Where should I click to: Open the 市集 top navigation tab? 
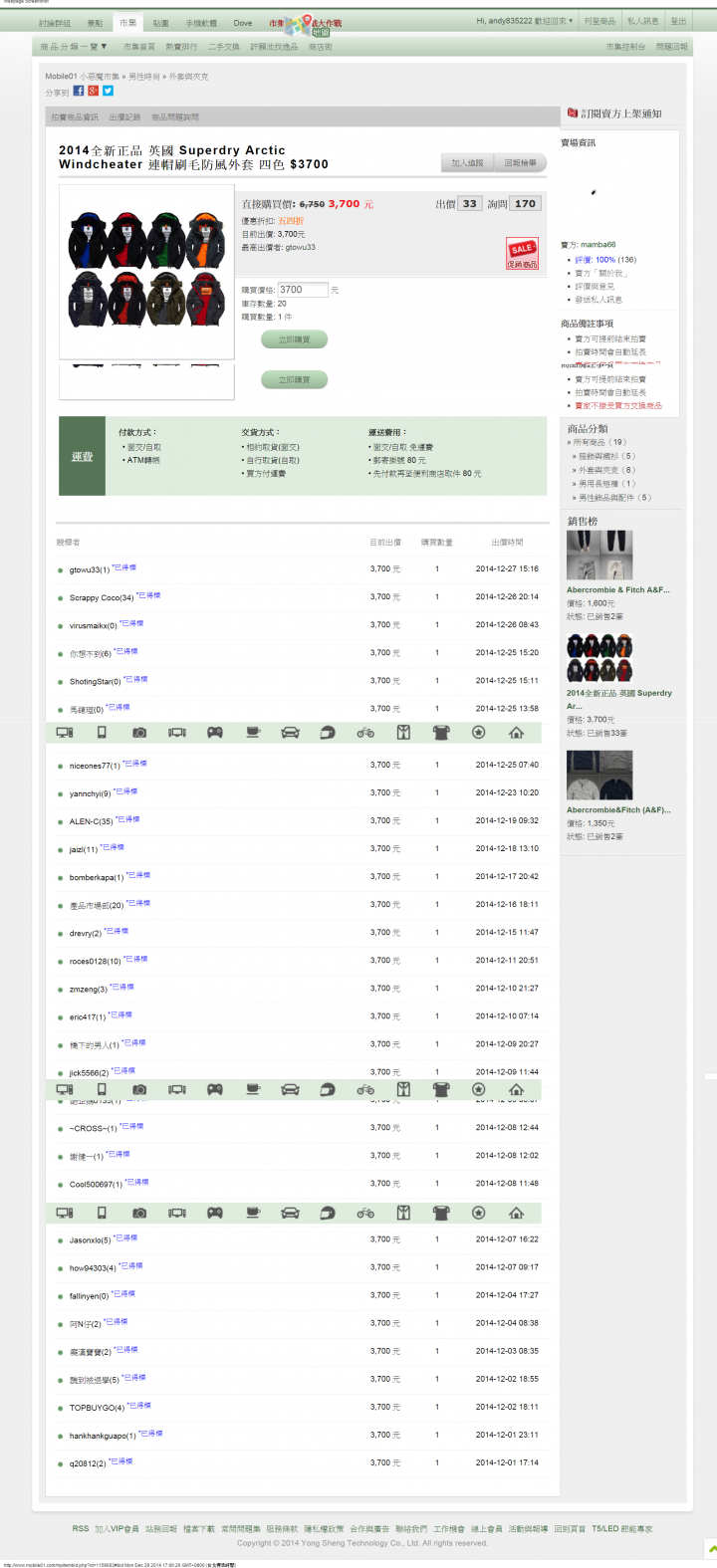pyautogui.click(x=127, y=22)
